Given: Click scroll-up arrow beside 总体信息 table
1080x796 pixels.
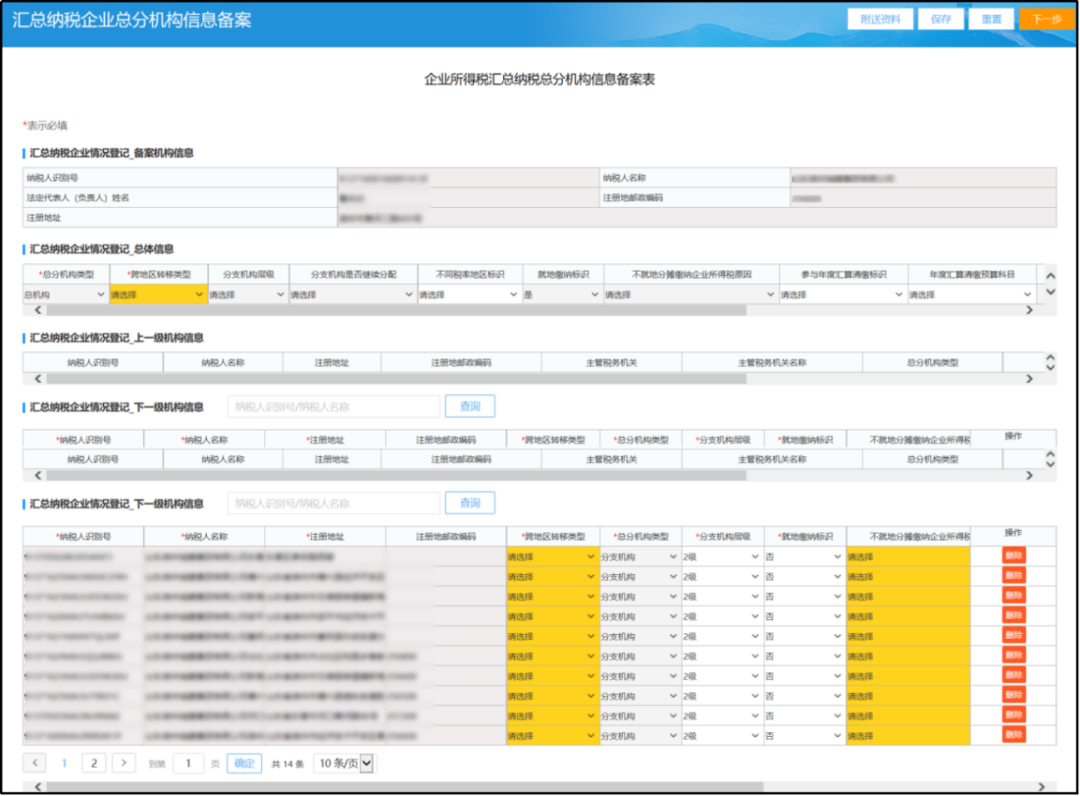Looking at the screenshot, I should point(1050,275).
